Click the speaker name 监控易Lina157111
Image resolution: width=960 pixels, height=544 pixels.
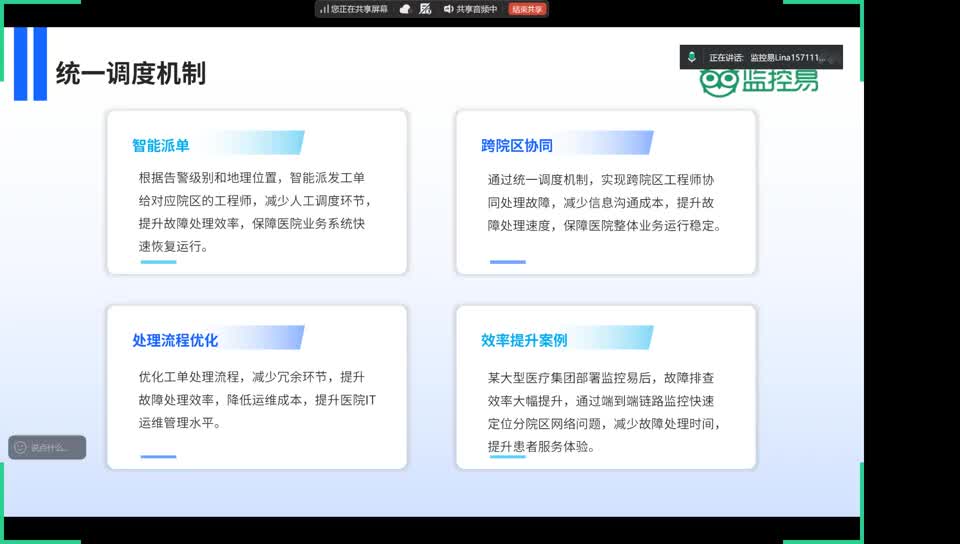(790, 58)
